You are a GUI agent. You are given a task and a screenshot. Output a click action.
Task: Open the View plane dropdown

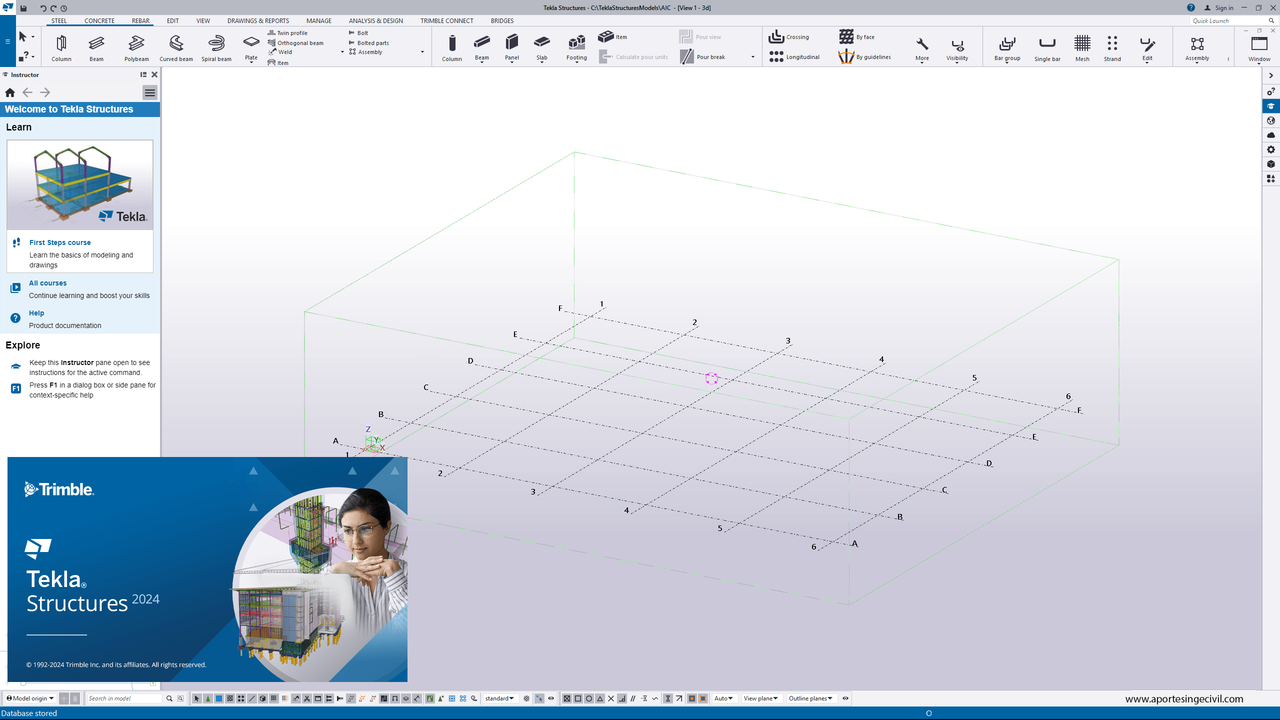pos(761,698)
